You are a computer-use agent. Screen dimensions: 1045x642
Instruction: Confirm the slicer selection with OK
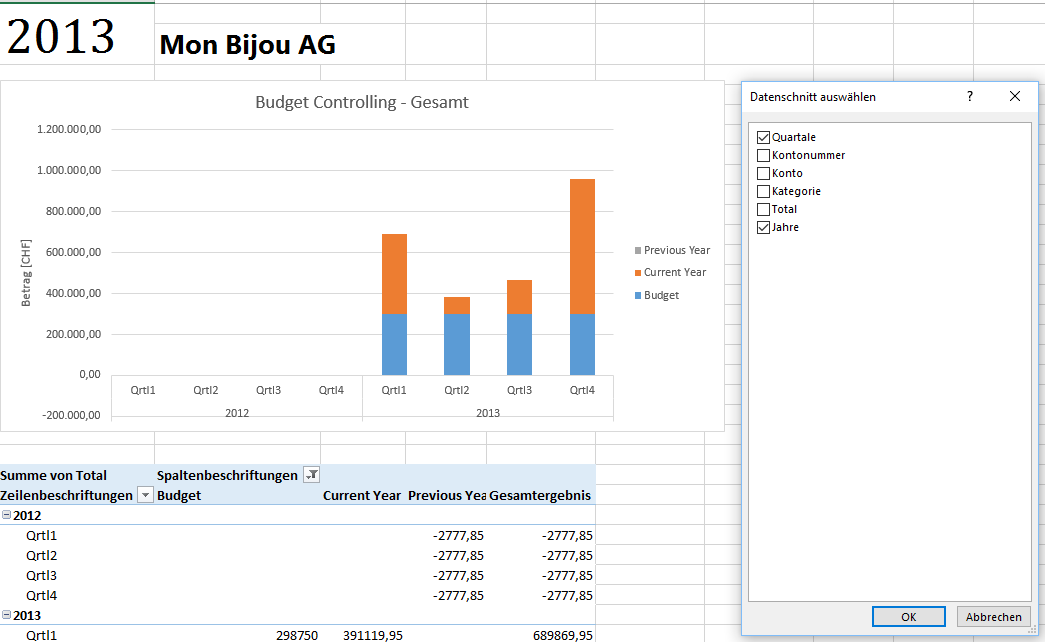[x=908, y=617]
